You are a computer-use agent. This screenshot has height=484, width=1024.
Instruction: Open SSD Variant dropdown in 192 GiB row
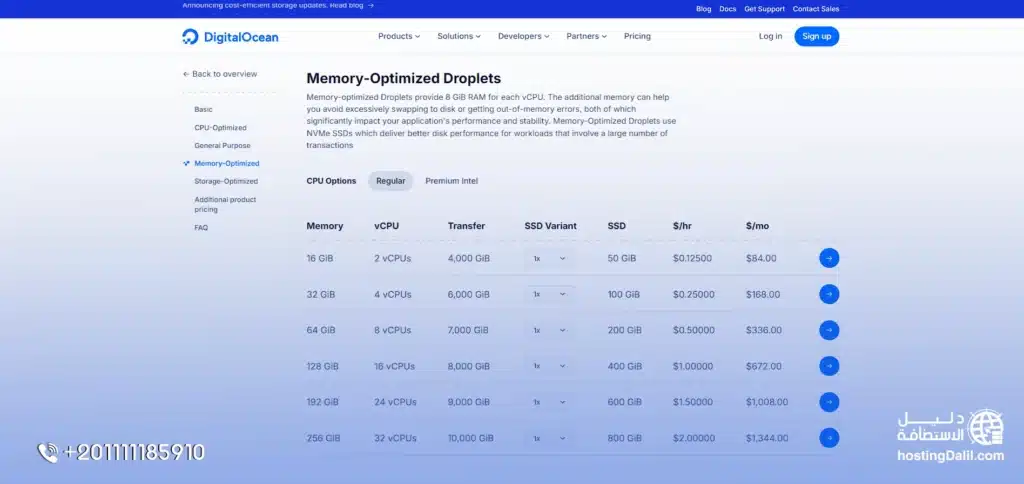tap(549, 402)
